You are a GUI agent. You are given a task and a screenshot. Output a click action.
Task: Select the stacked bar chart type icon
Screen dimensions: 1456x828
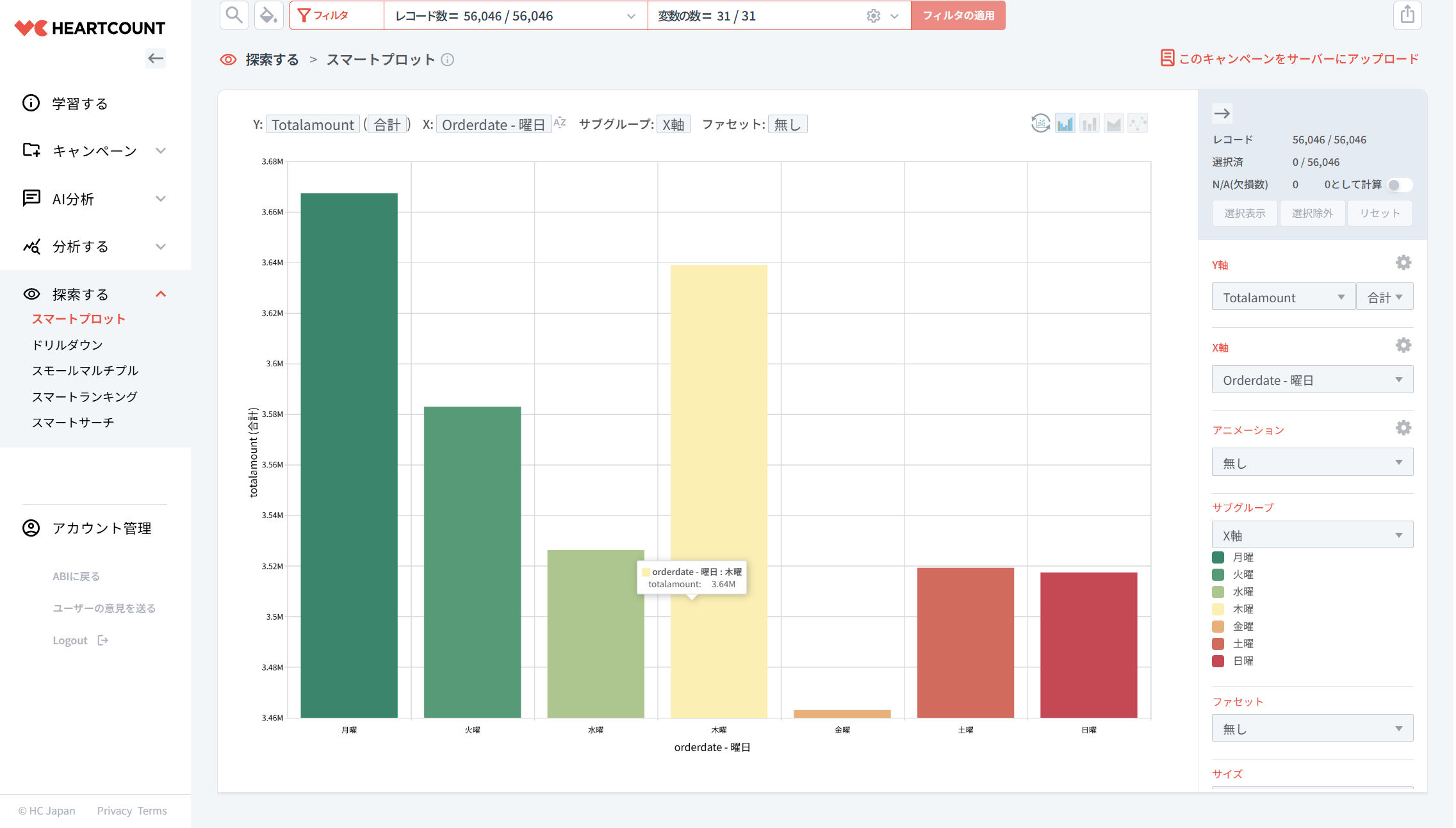[1090, 124]
